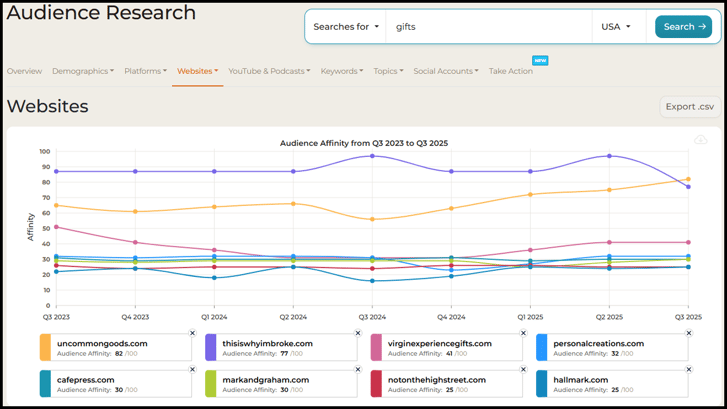The height and width of the screenshot is (409, 727).
Task: Expand the Demographics menu
Action: [82, 71]
